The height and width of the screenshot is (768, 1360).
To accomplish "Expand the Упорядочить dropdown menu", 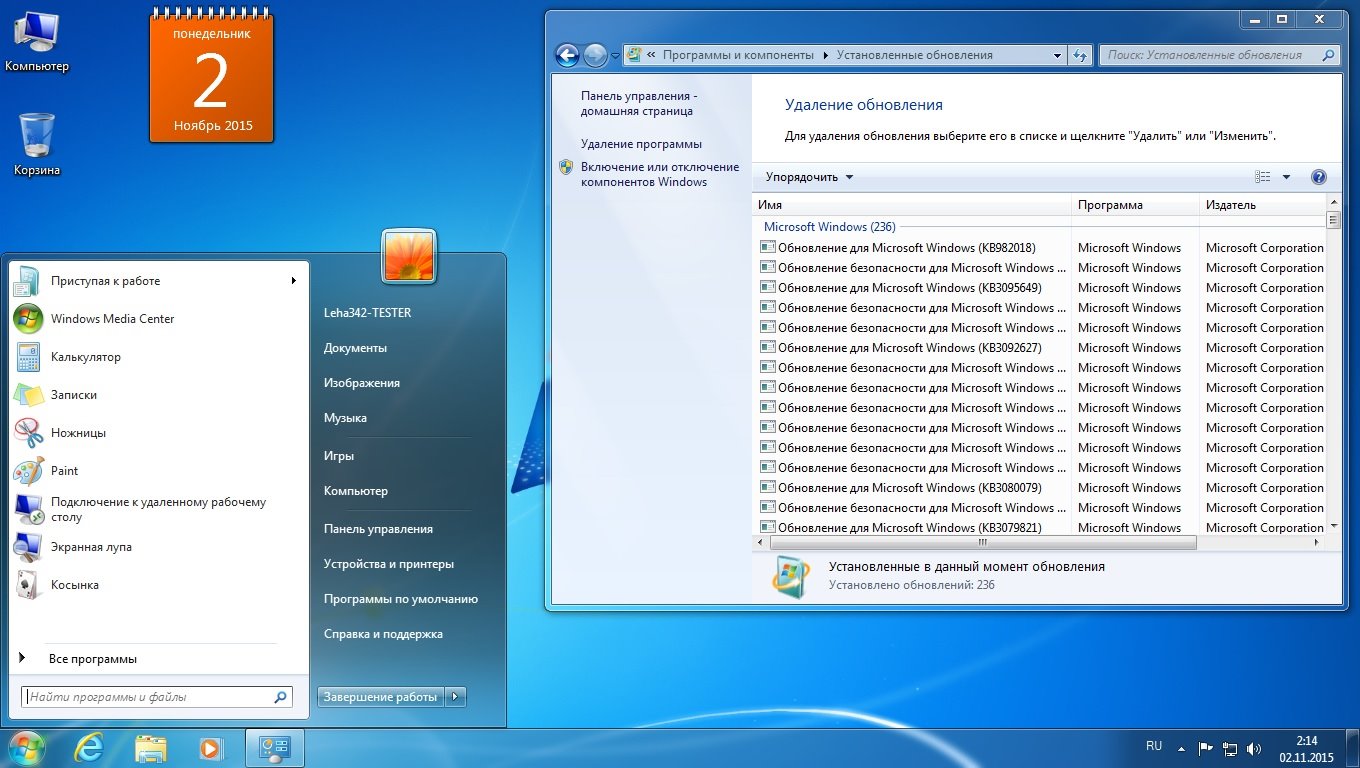I will 809,177.
